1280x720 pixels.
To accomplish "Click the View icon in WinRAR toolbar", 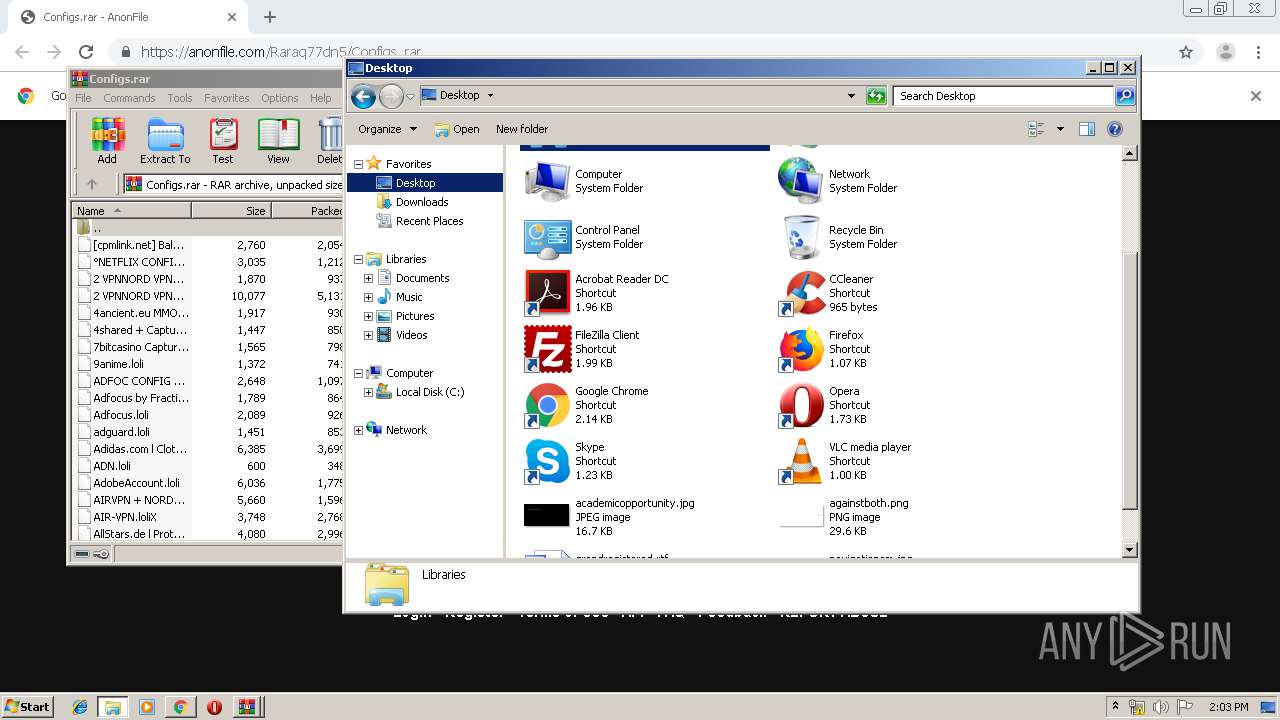I will tap(278, 141).
